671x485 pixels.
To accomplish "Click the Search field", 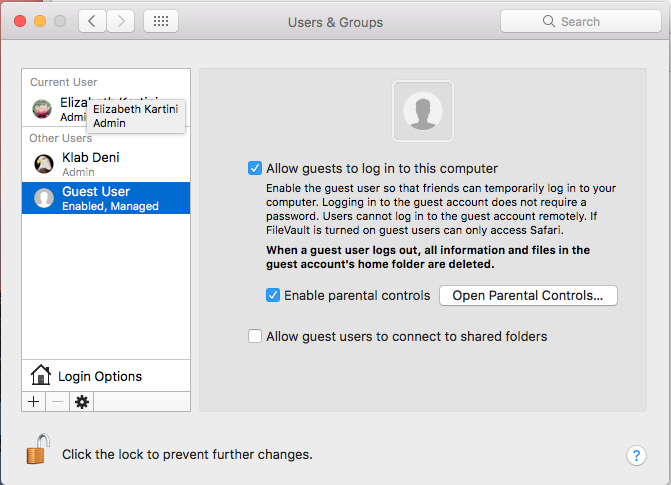I will [578, 21].
